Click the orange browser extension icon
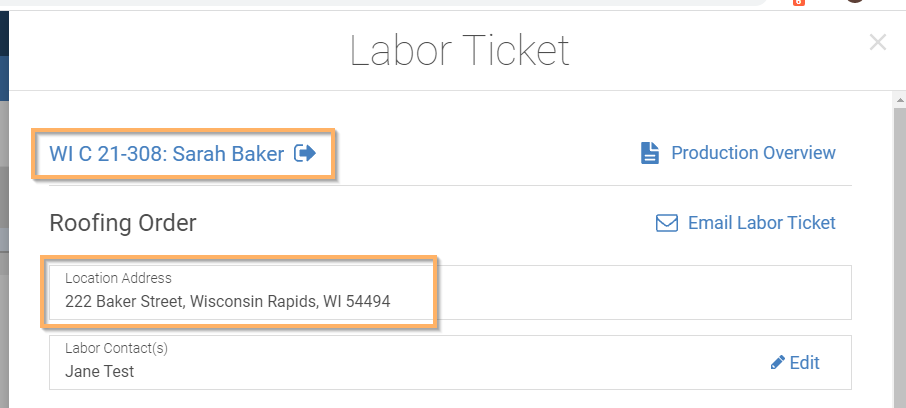Viewport: 906px width, 408px height. 799,2
